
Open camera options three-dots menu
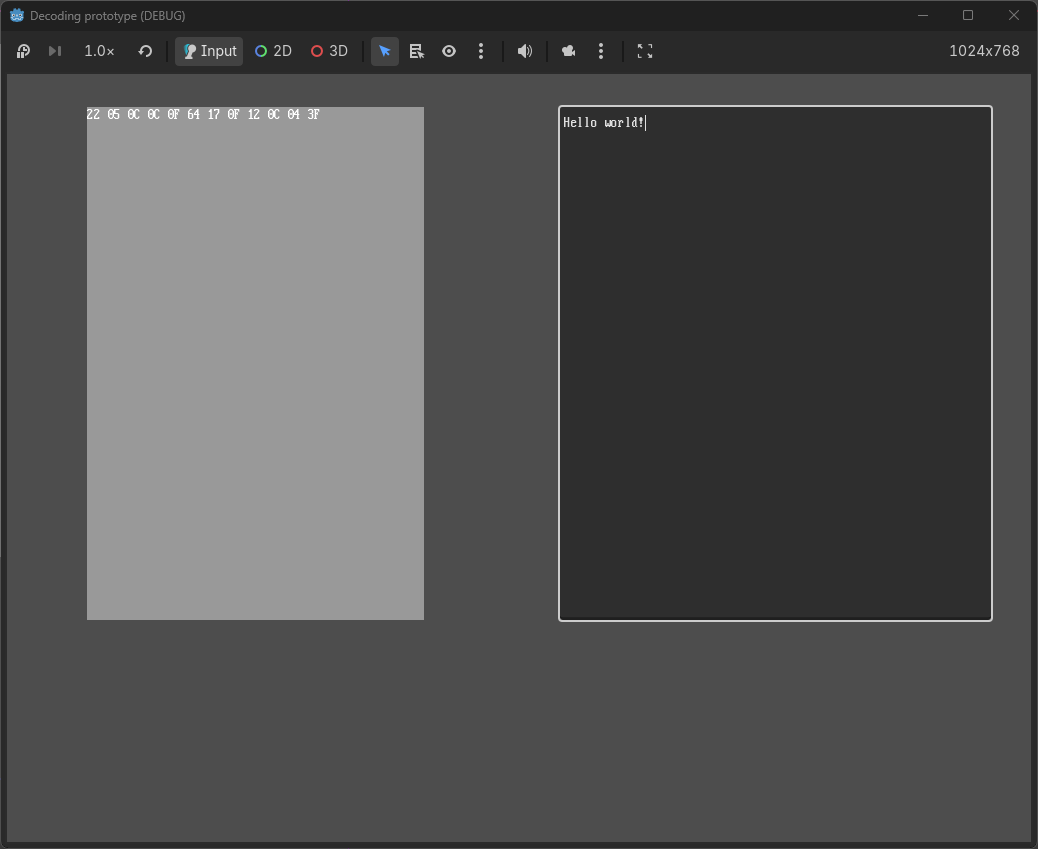601,51
